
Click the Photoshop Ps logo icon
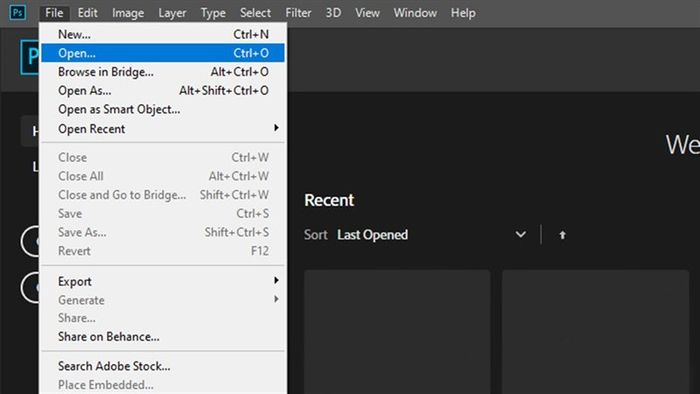click(x=18, y=12)
